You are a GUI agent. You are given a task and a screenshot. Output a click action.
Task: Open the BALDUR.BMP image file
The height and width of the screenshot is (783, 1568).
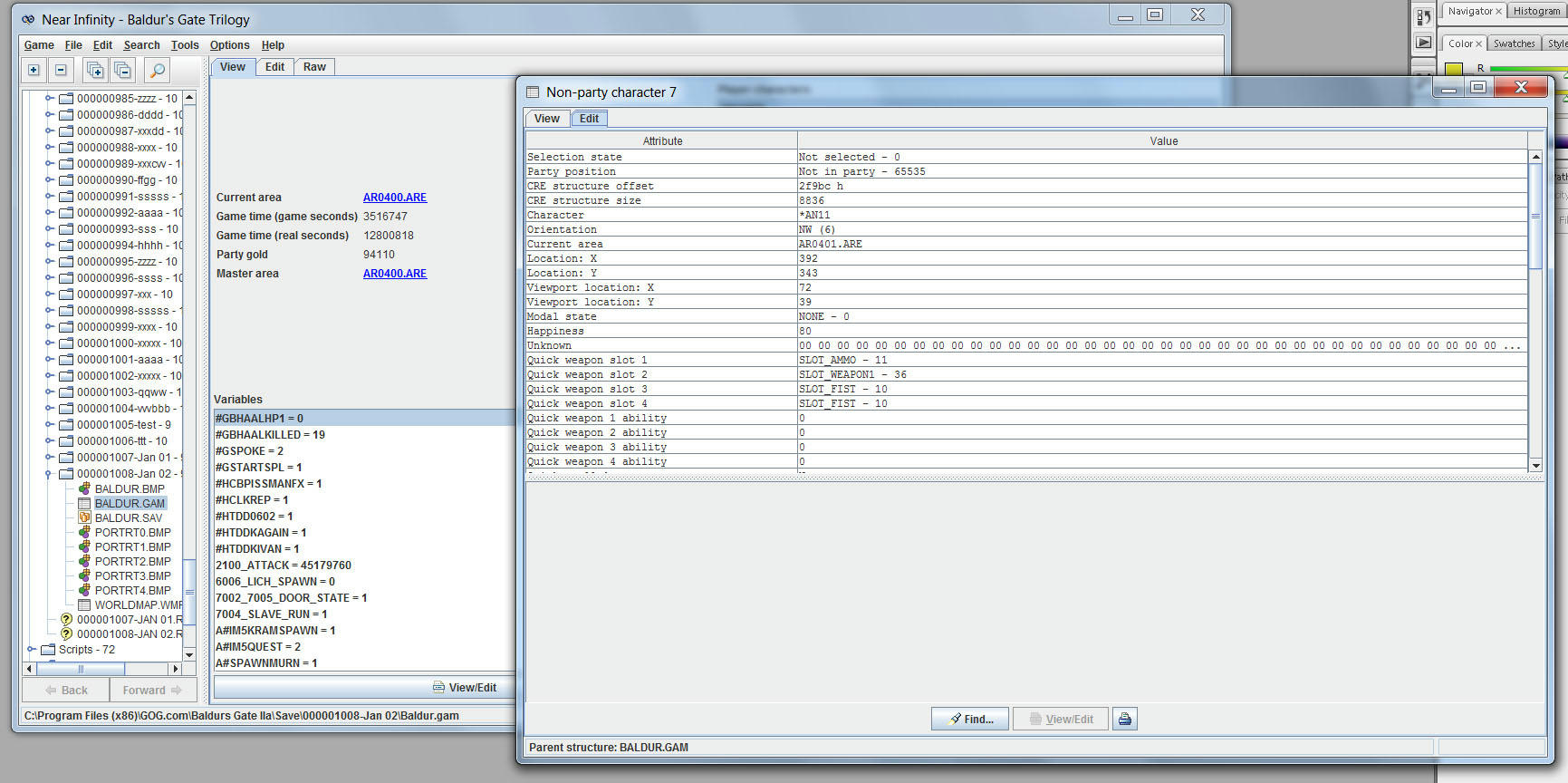[130, 488]
